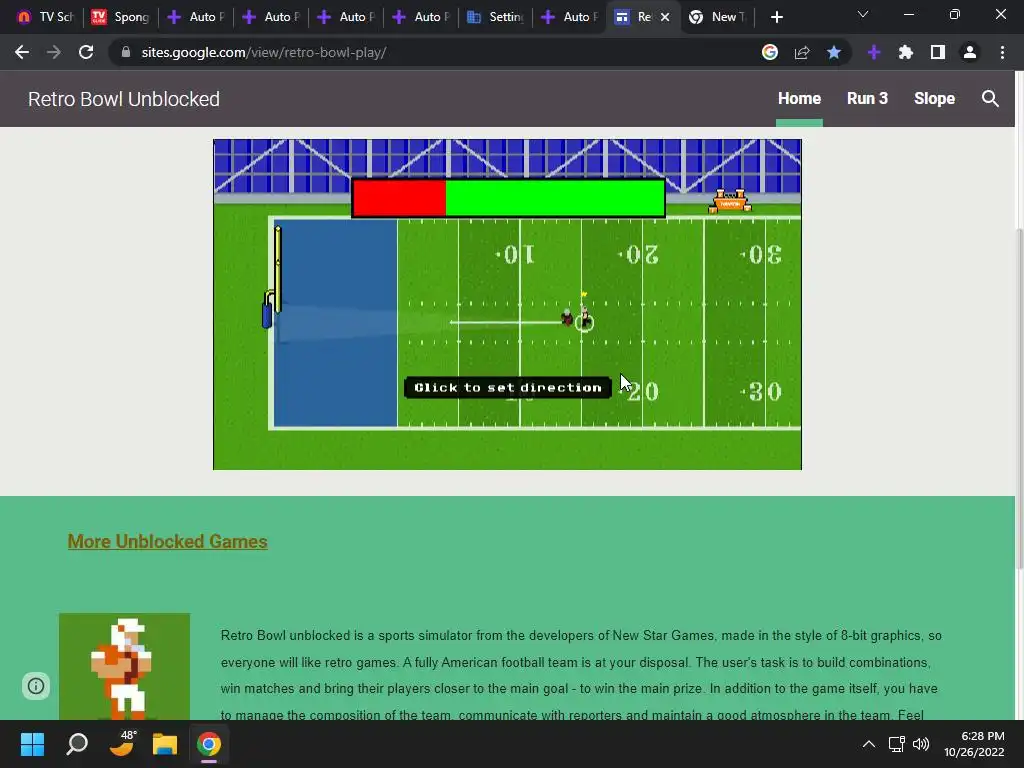This screenshot has width=1024, height=768.
Task: Open a new browser tab
Action: [776, 17]
